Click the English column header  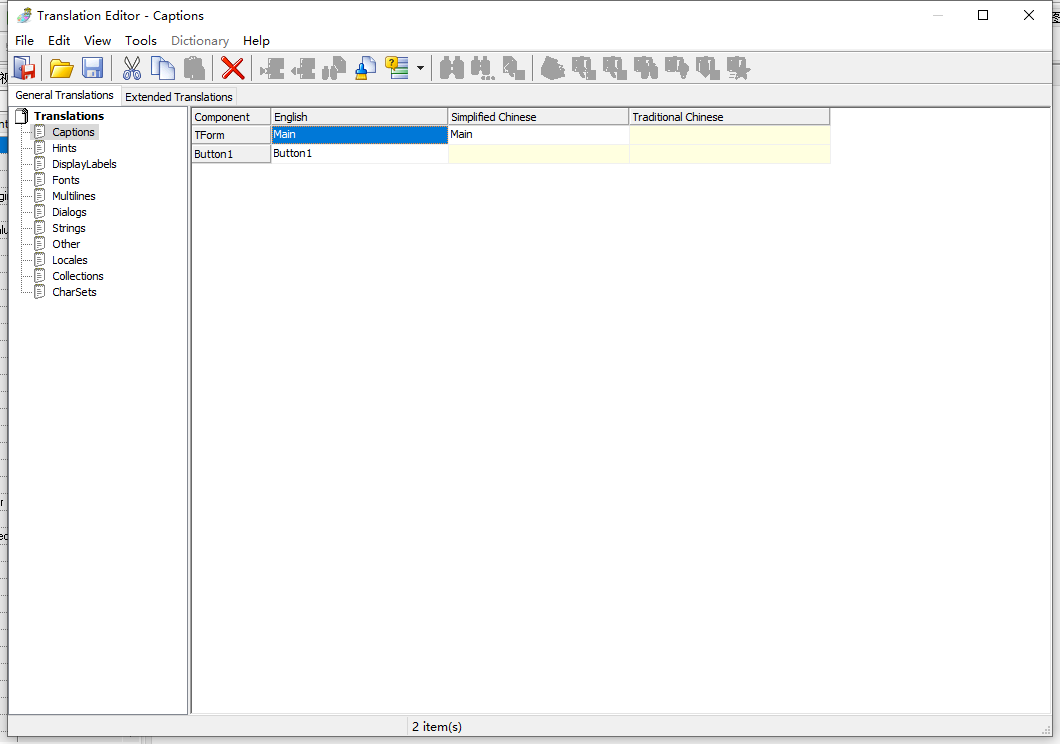point(360,117)
